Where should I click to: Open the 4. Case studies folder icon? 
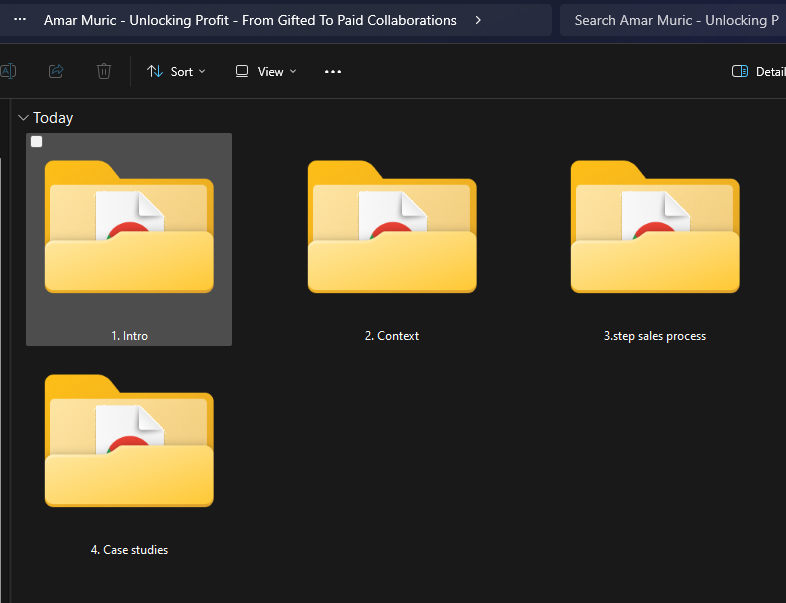click(129, 441)
